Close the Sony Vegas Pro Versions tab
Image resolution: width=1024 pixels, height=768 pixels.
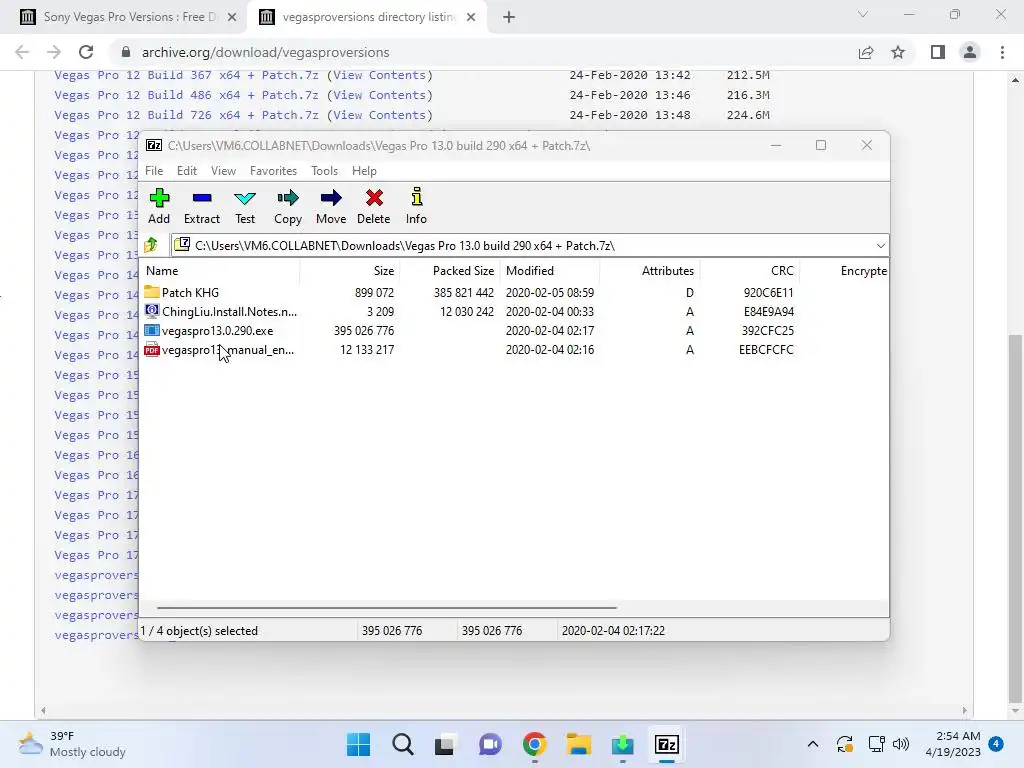[x=232, y=17]
